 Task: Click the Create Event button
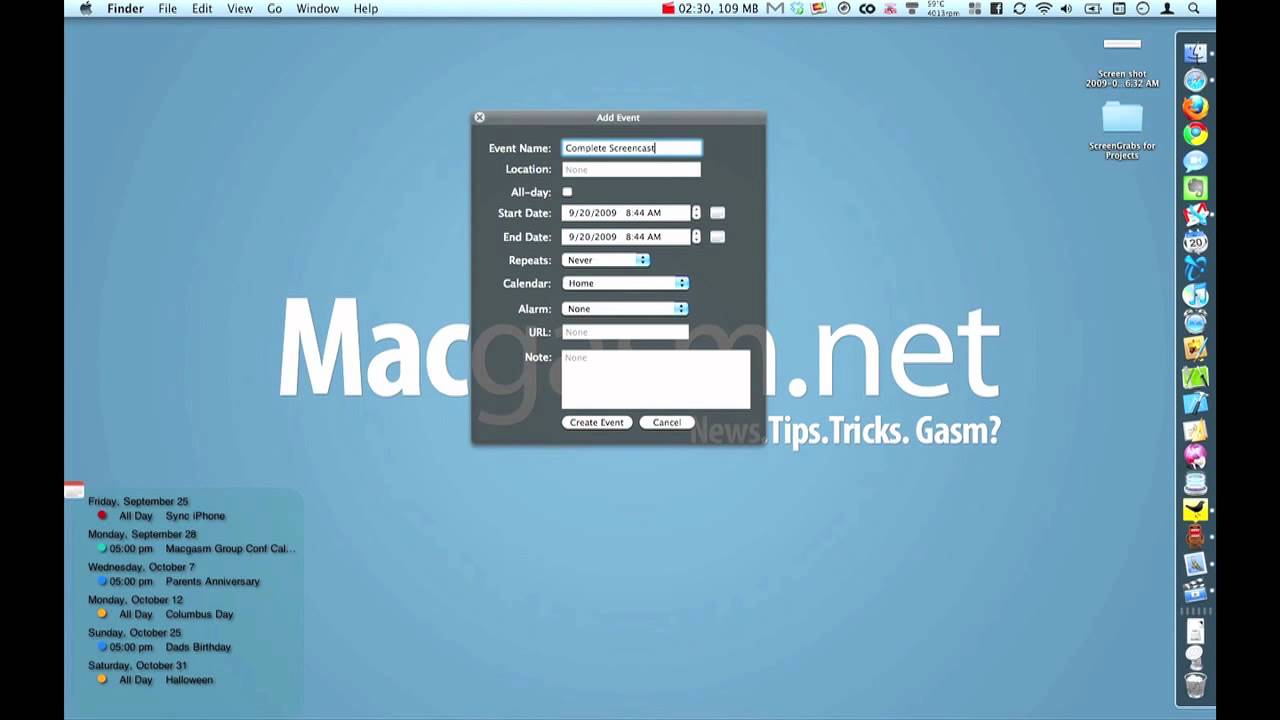click(x=597, y=422)
